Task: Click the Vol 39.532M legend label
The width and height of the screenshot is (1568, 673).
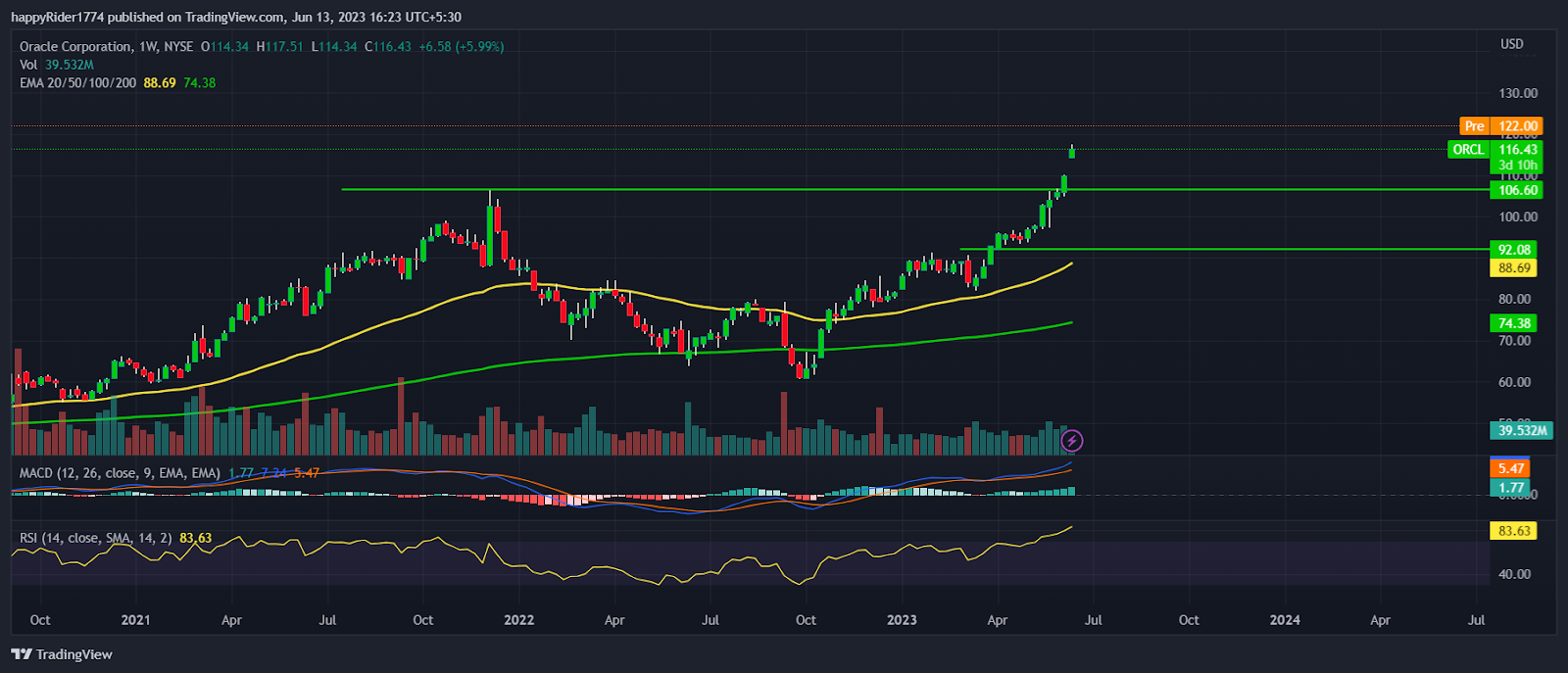Action: click(57, 65)
